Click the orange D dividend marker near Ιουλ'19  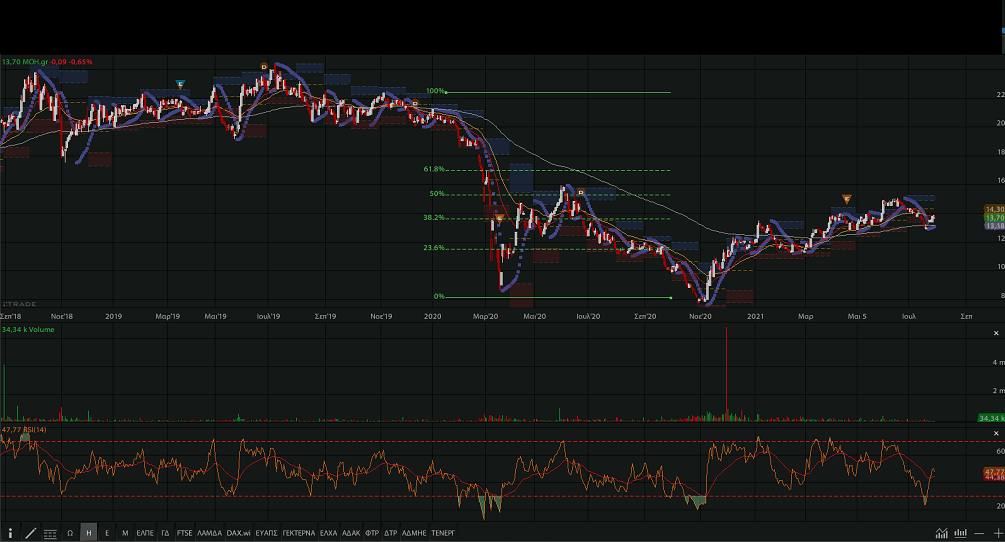point(264,67)
